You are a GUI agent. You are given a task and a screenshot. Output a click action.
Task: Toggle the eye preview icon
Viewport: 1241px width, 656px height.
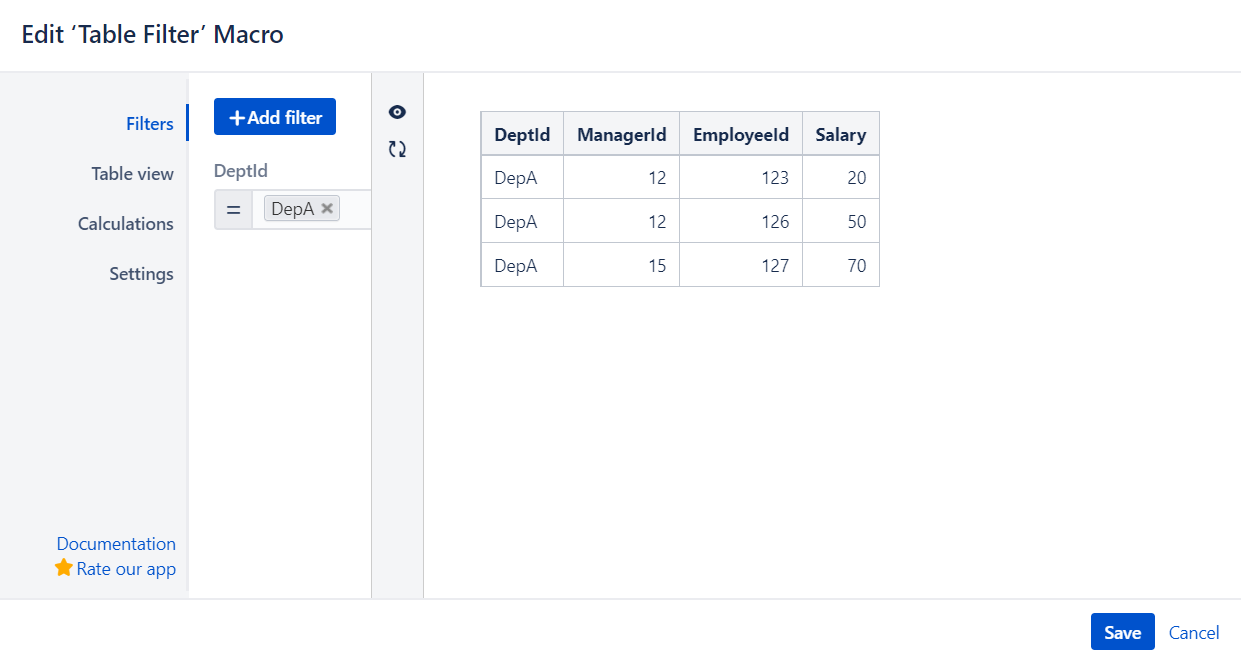(x=397, y=112)
